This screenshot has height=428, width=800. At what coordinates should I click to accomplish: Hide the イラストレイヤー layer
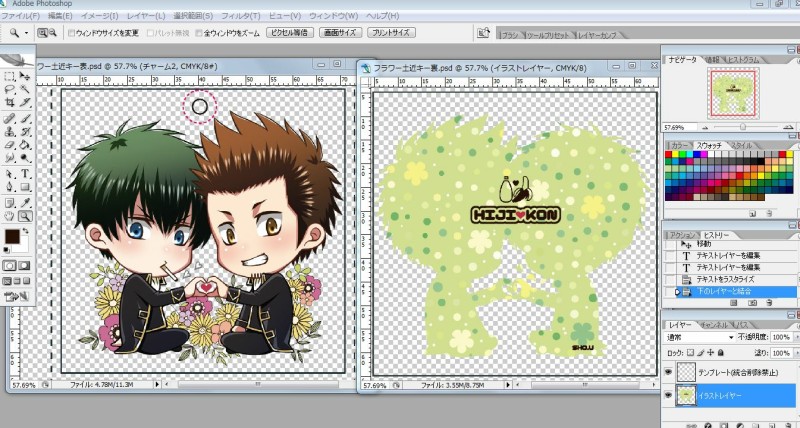668,395
